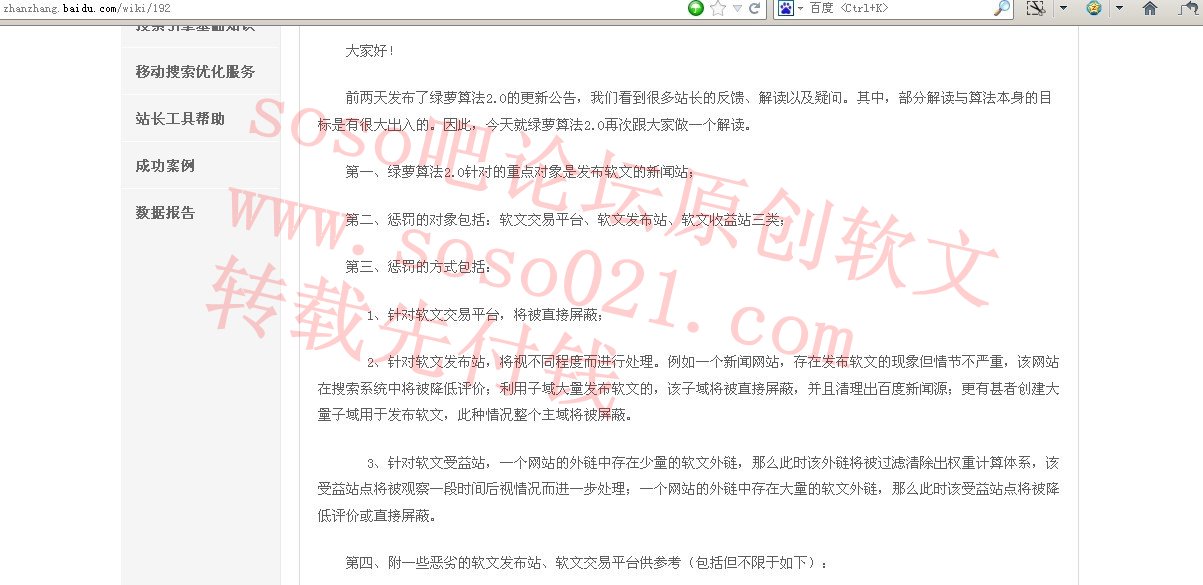Click the screenshot capture tool icon
This screenshot has width=1203, height=585.
point(1036,8)
